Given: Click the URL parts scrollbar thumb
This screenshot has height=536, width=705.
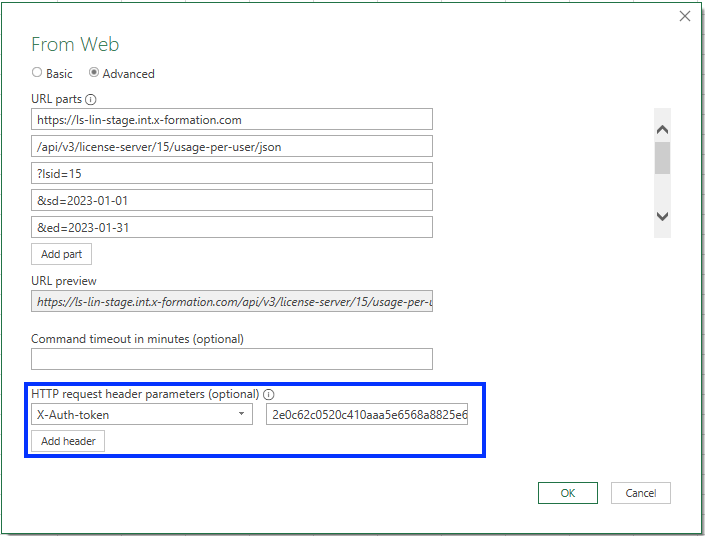Looking at the screenshot, I should coord(662,158).
